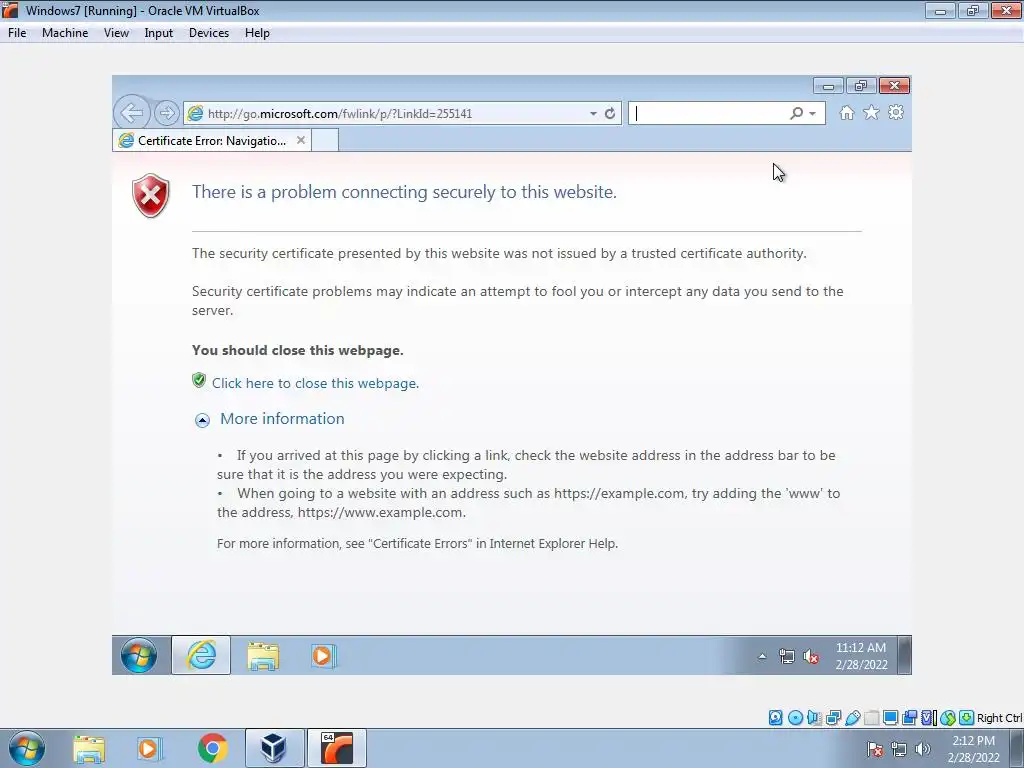Click the green shield icon beside the close link
Viewport: 1024px width, 768px height.
point(199,380)
